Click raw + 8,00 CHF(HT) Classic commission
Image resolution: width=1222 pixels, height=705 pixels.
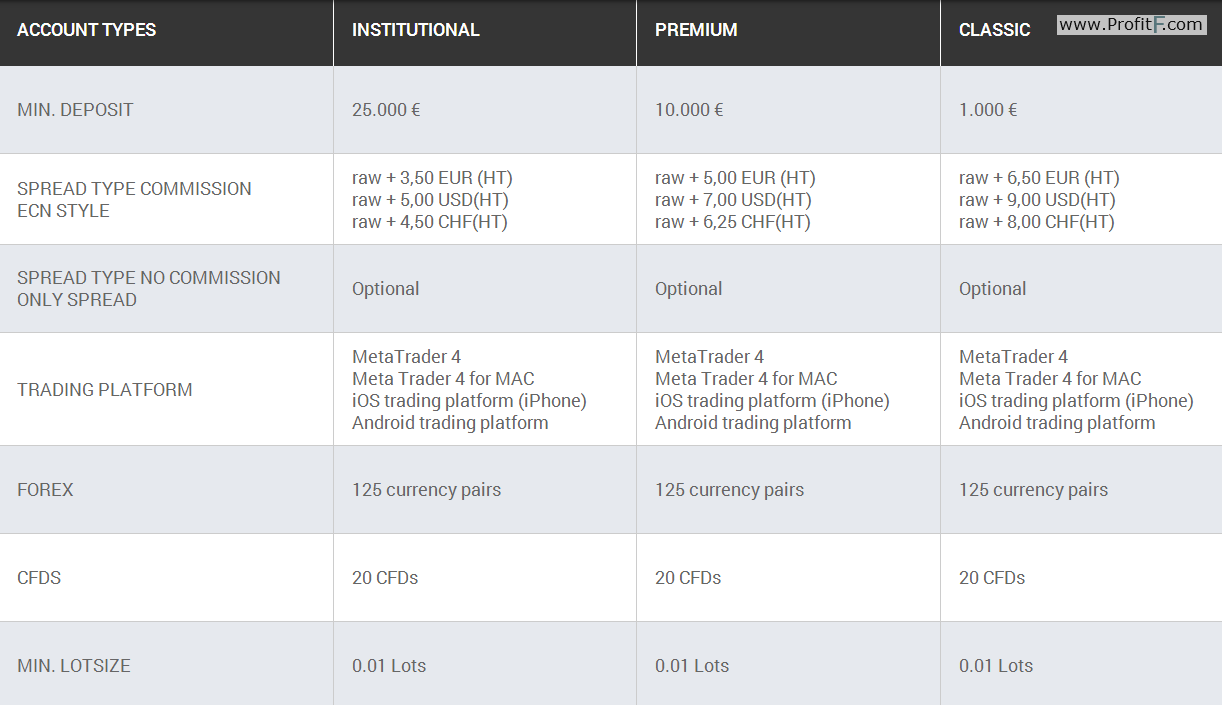pyautogui.click(x=1037, y=222)
